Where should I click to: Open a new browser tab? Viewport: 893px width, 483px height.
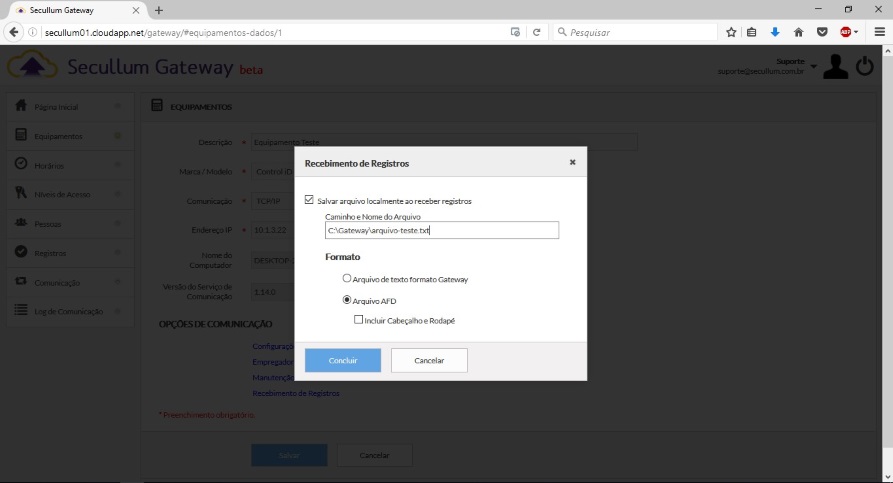(x=158, y=9)
